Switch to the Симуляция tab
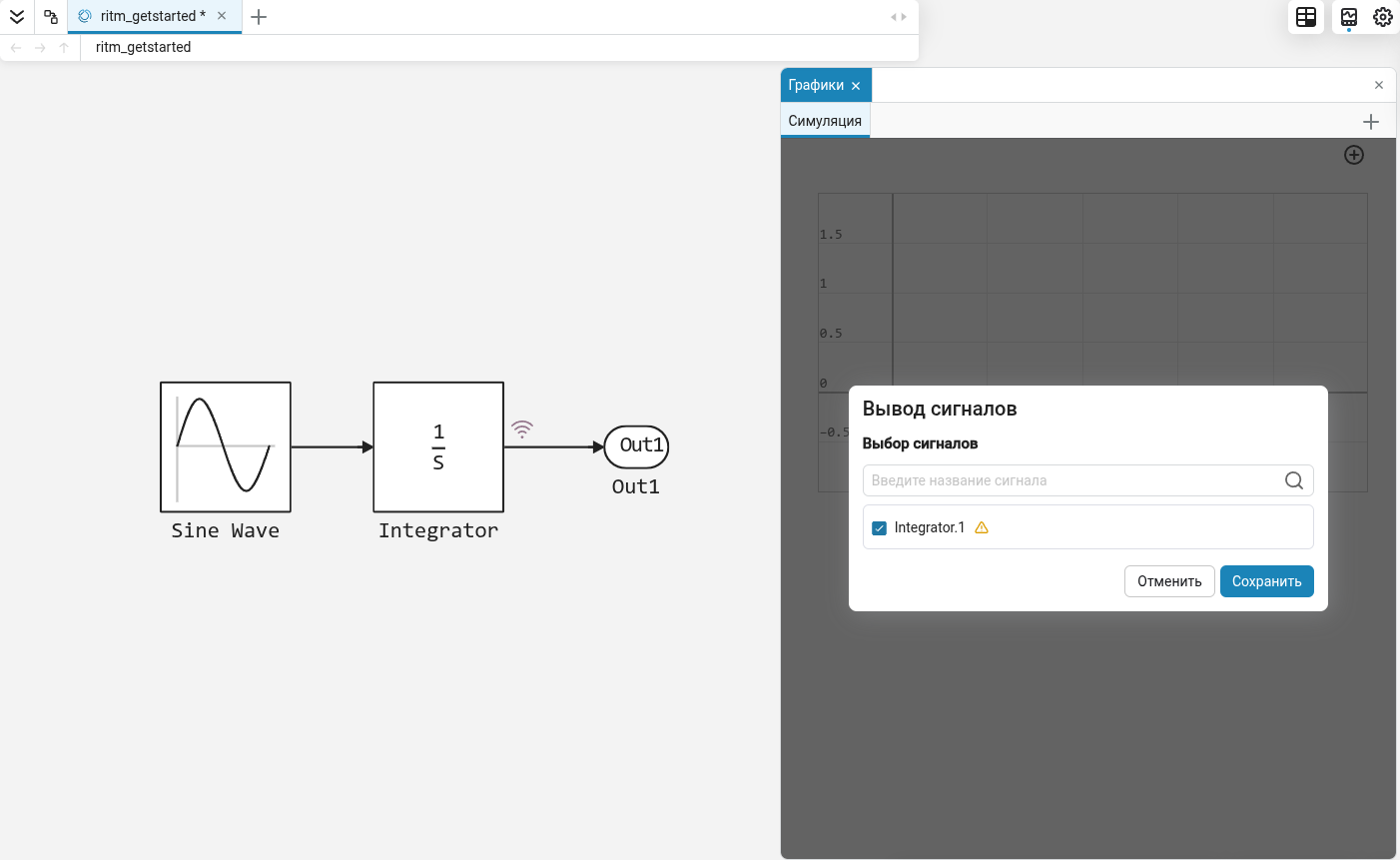Viewport: 1400px width, 860px height. point(825,121)
